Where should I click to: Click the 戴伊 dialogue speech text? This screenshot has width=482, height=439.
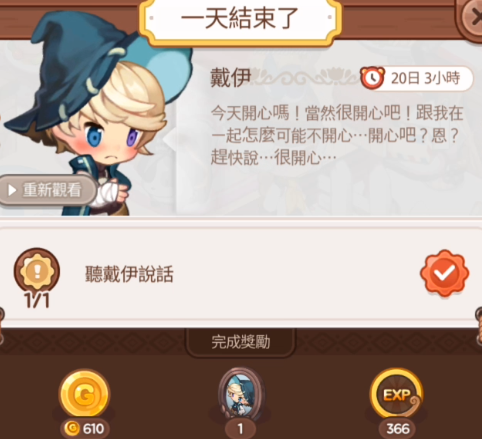337,135
